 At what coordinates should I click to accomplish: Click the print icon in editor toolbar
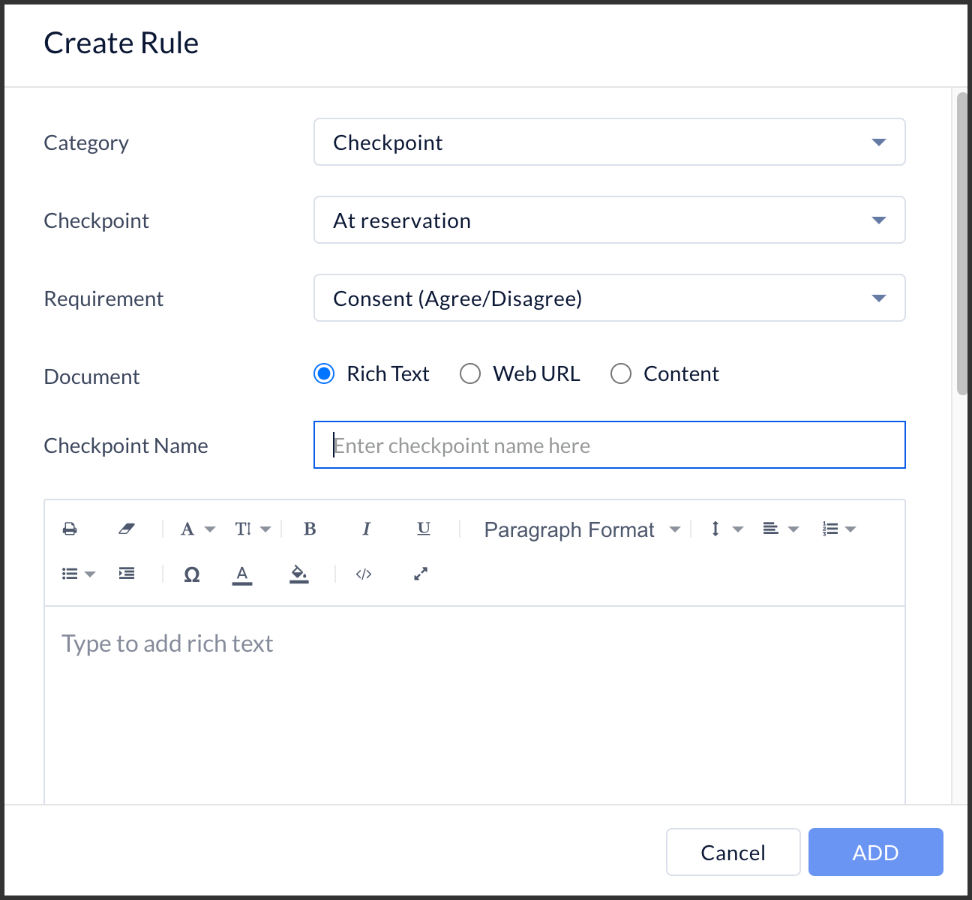(70, 529)
